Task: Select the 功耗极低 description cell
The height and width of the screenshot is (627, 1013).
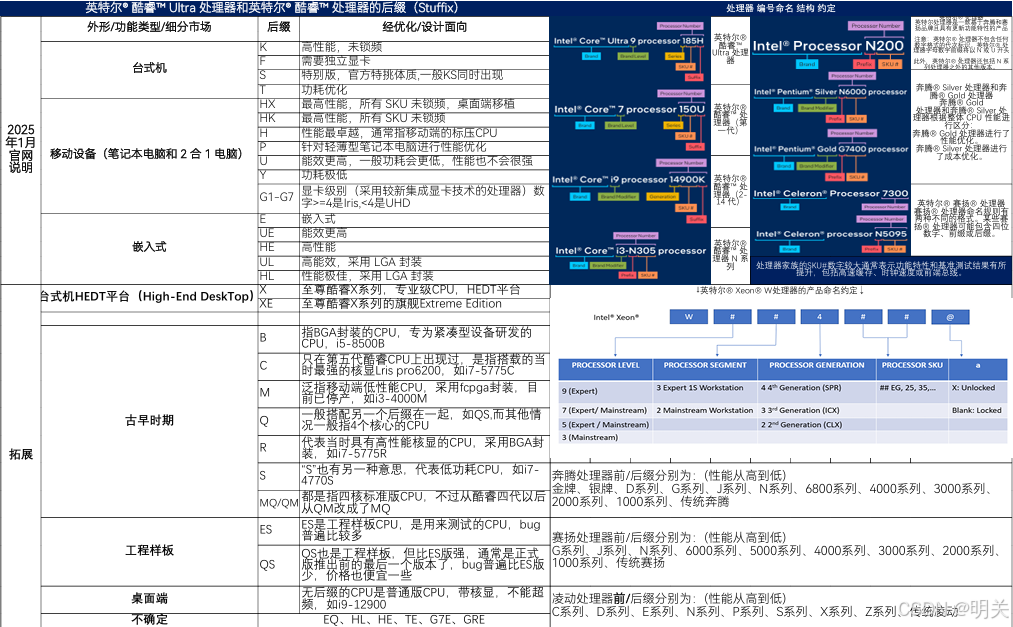Action: tap(424, 176)
